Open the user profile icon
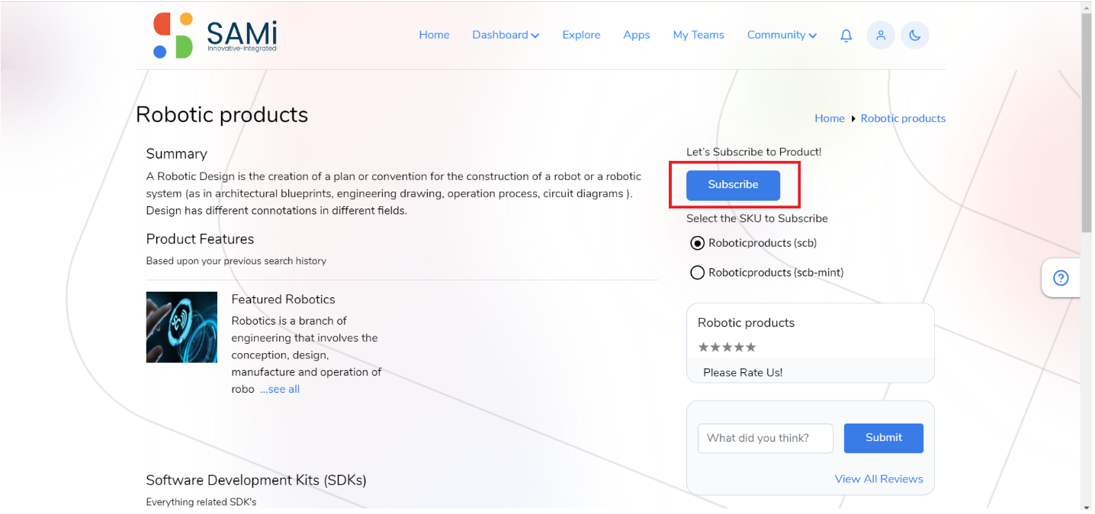This screenshot has width=1095, height=514. point(881,35)
